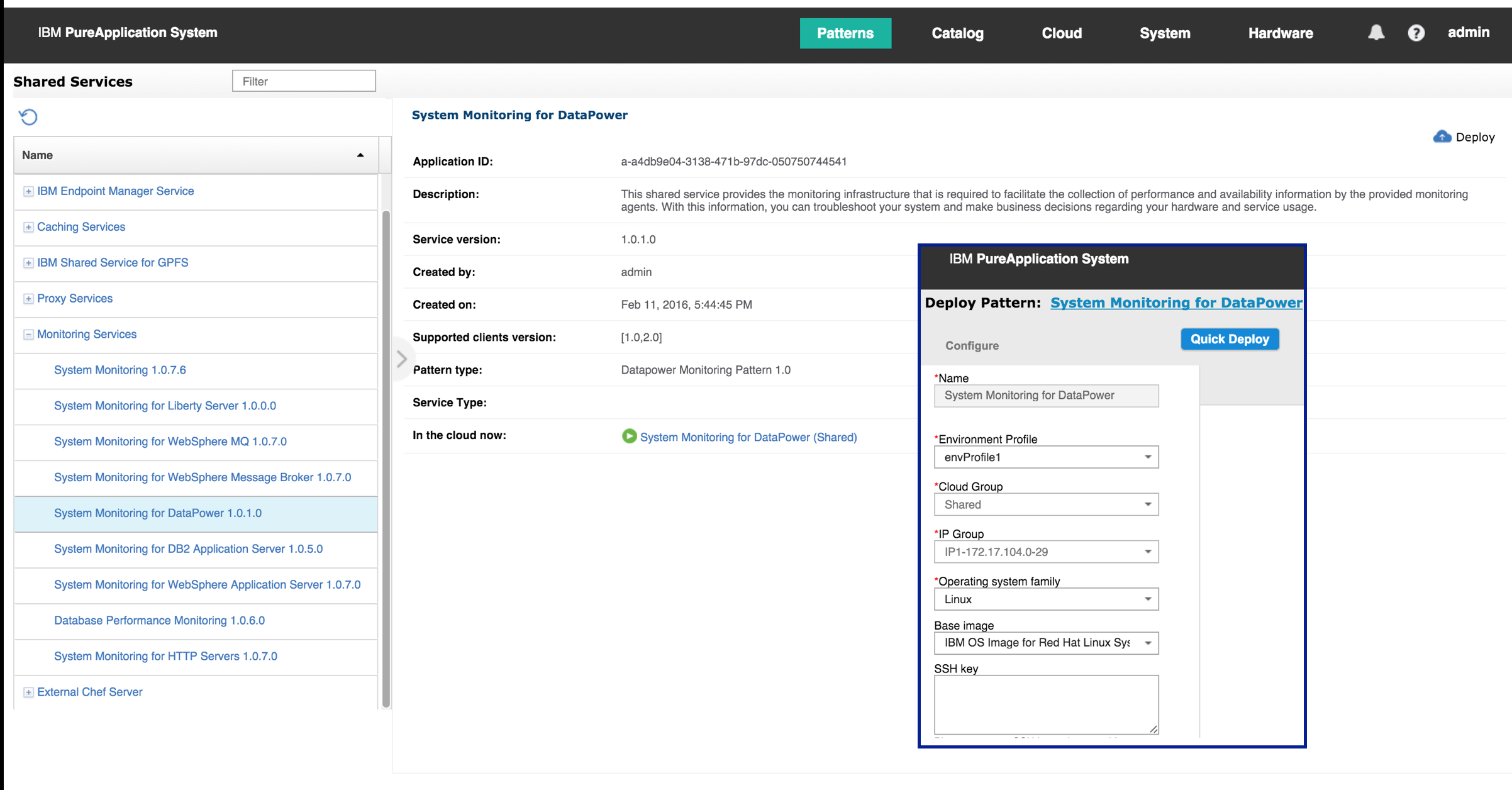
Task: Expand the Proxy Services node
Action: [x=28, y=299]
